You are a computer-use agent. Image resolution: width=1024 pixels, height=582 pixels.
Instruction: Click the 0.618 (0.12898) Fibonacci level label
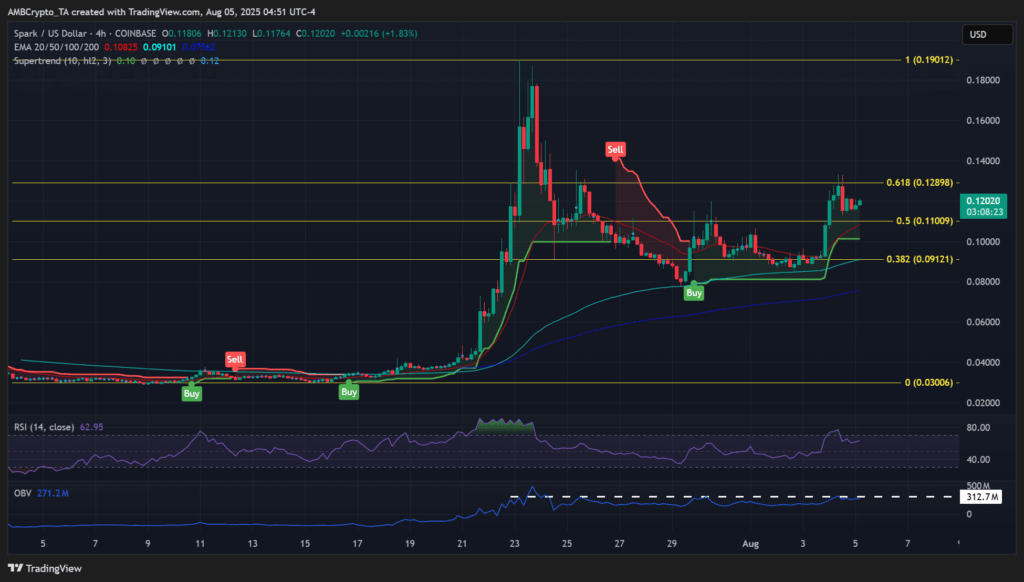(918, 183)
